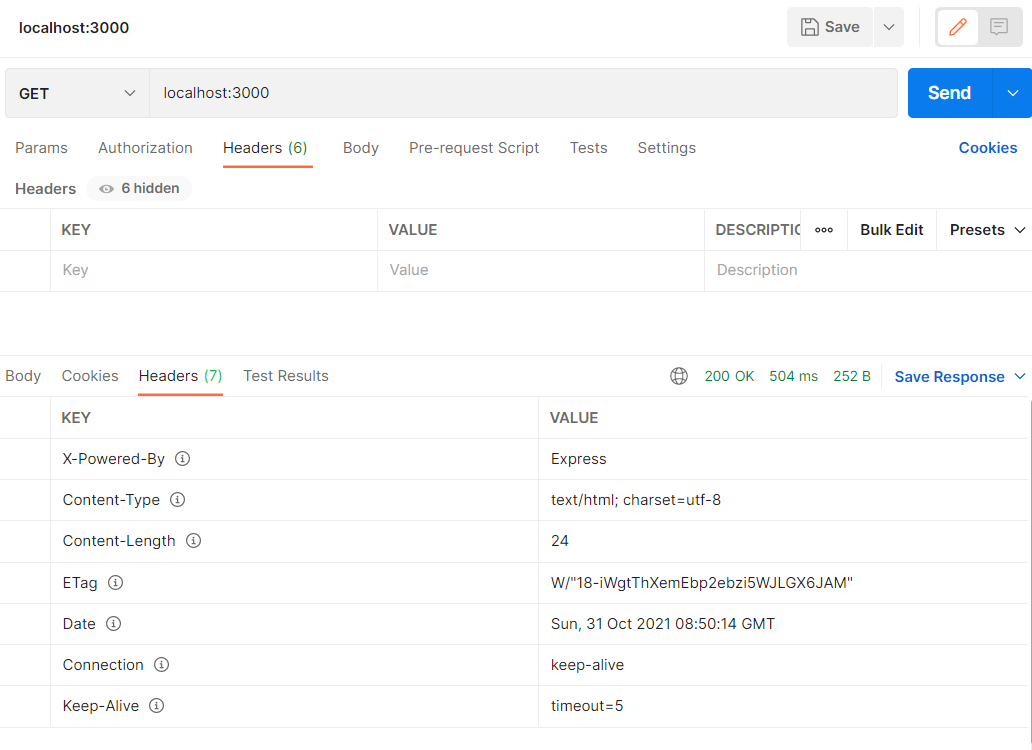This screenshot has width=1032, height=750.
Task: Open the Cookies link
Action: click(987, 148)
